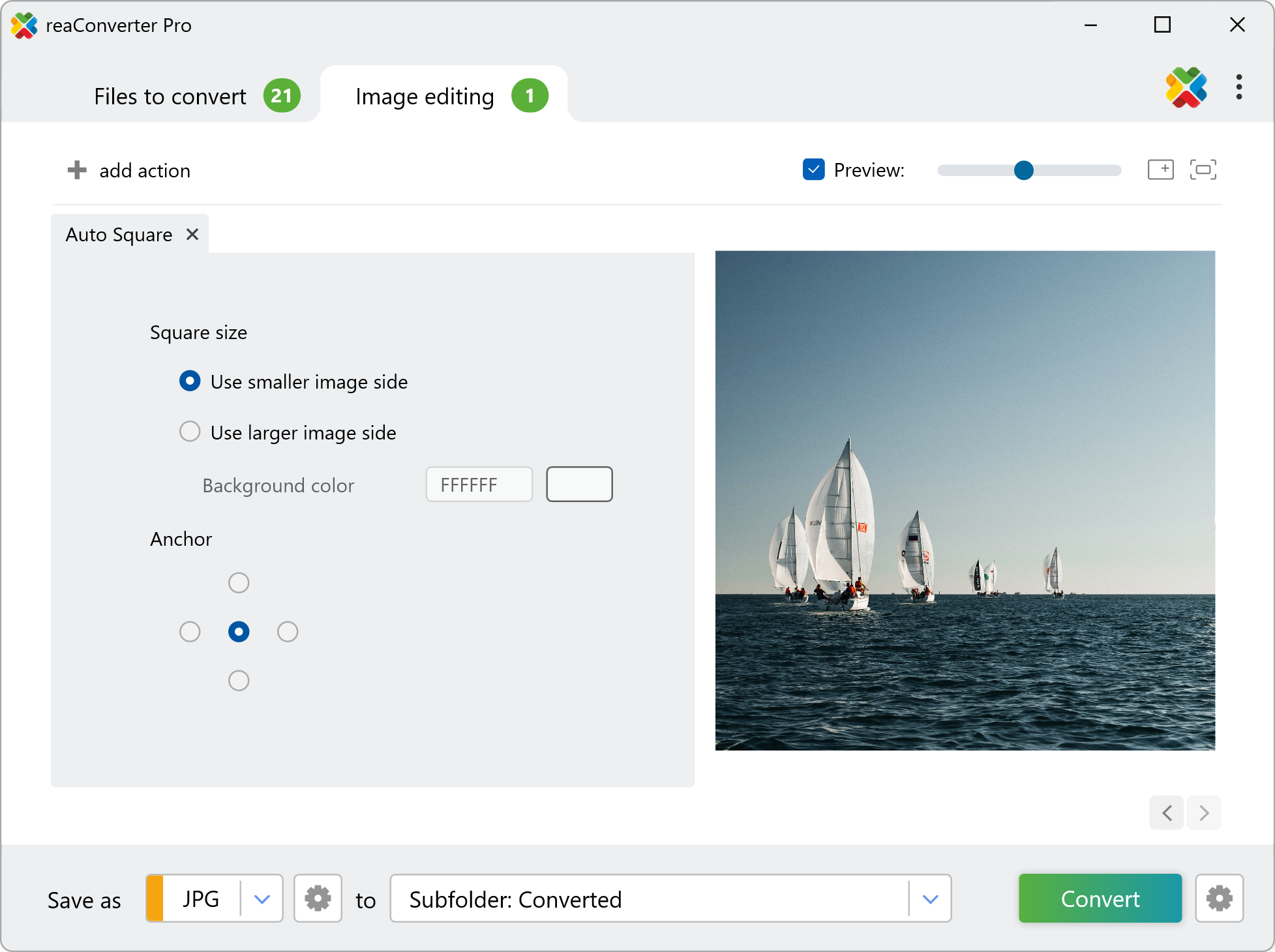Screen dimensions: 1275x952
Task: Switch to the Files to convert tab
Action: click(x=171, y=97)
